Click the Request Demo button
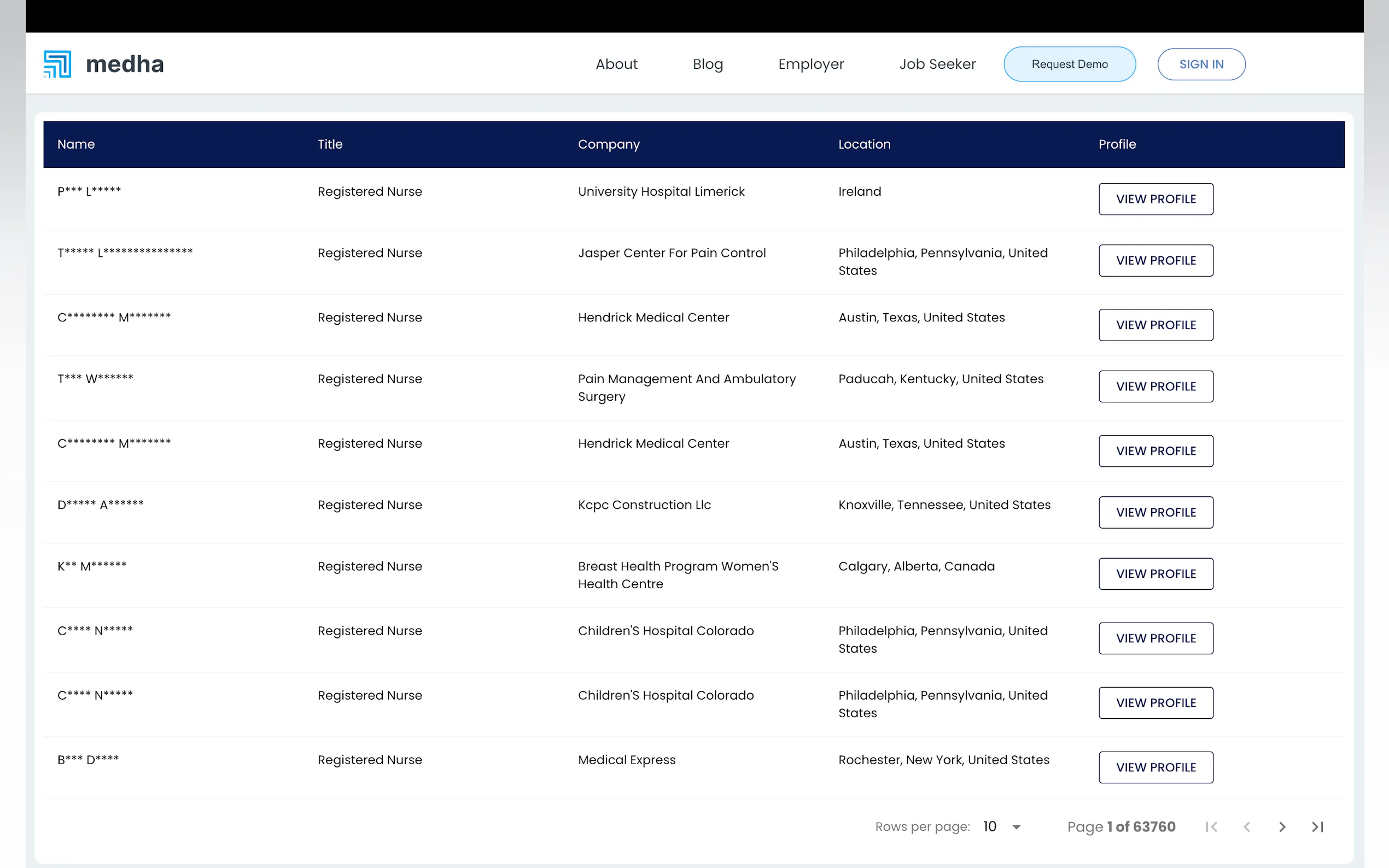This screenshot has height=868, width=1389. click(1069, 64)
